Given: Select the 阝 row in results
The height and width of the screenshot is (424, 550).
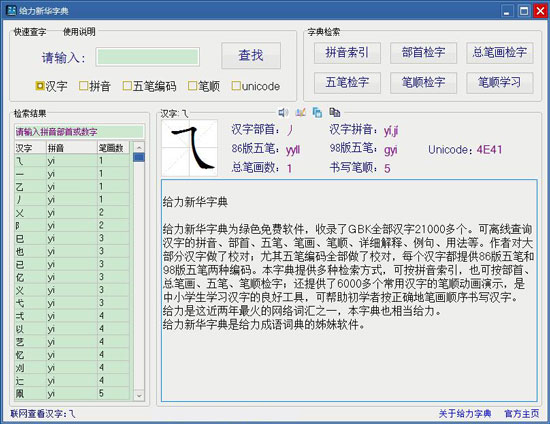Looking at the screenshot, I should pos(72,226).
